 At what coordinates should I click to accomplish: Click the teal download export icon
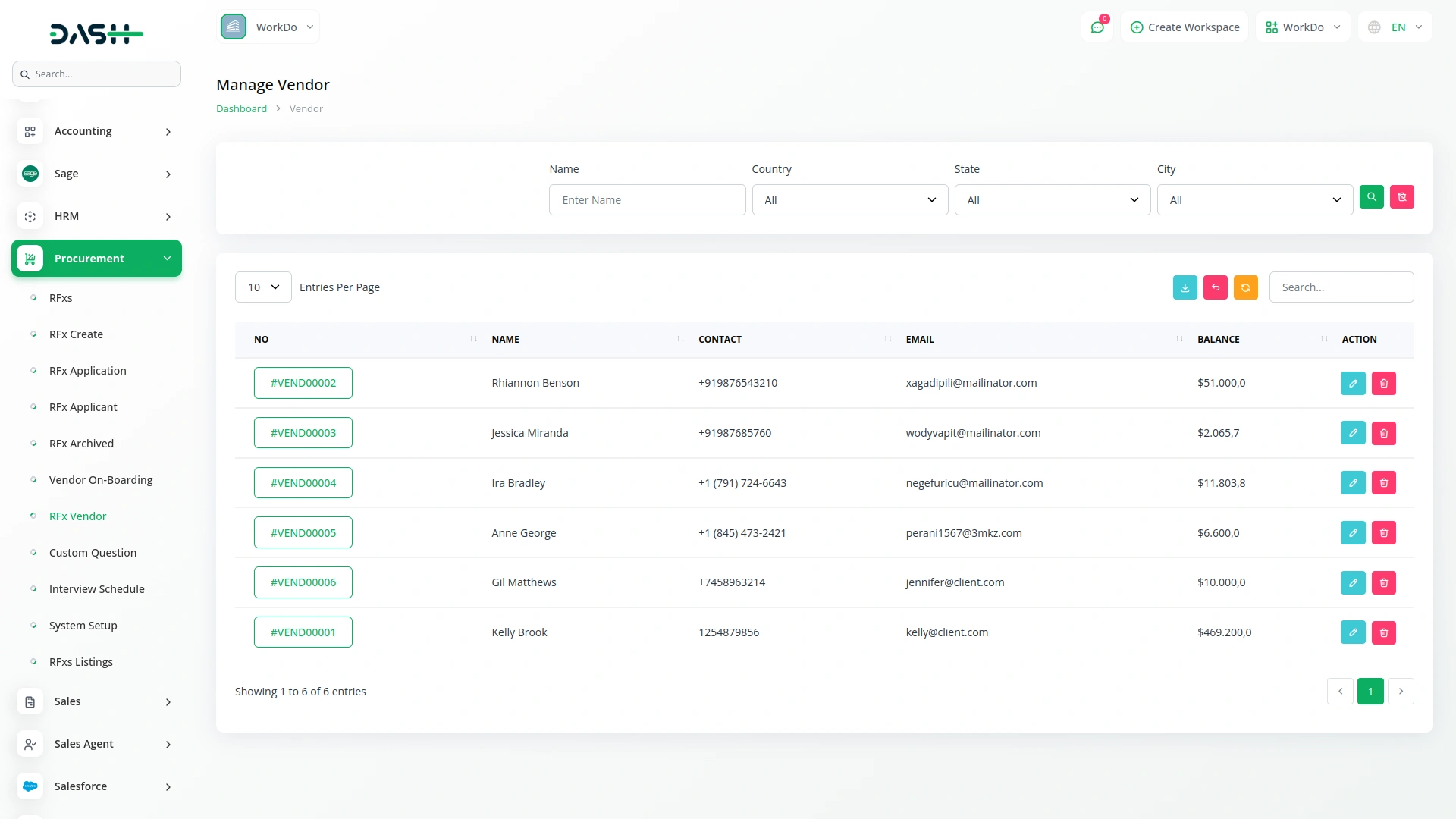(x=1185, y=287)
